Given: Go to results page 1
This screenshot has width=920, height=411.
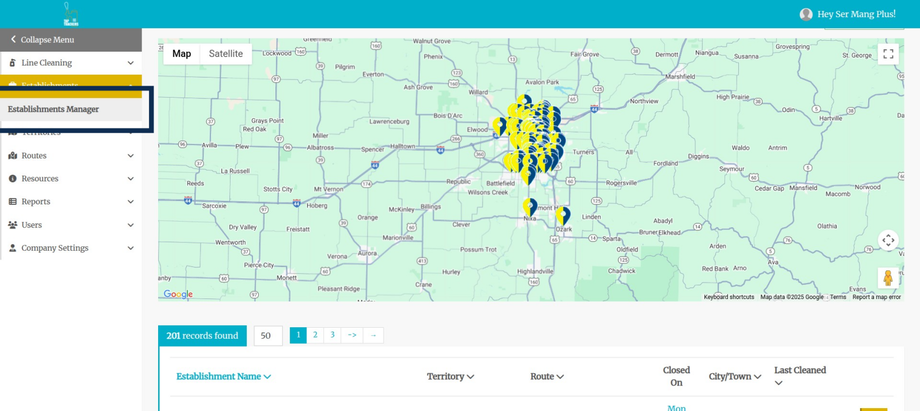Looking at the screenshot, I should point(298,335).
